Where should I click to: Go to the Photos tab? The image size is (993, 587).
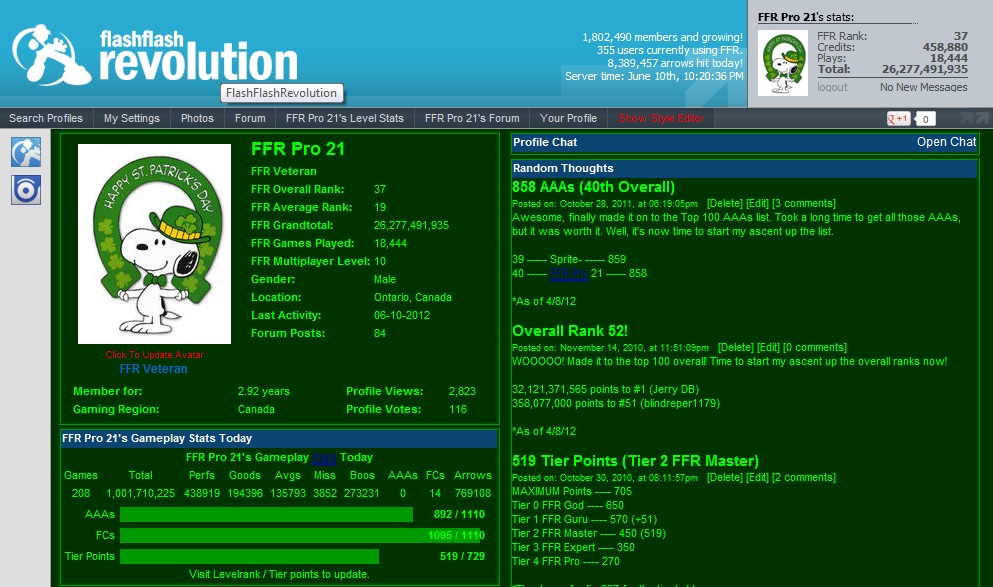pyautogui.click(x=197, y=118)
